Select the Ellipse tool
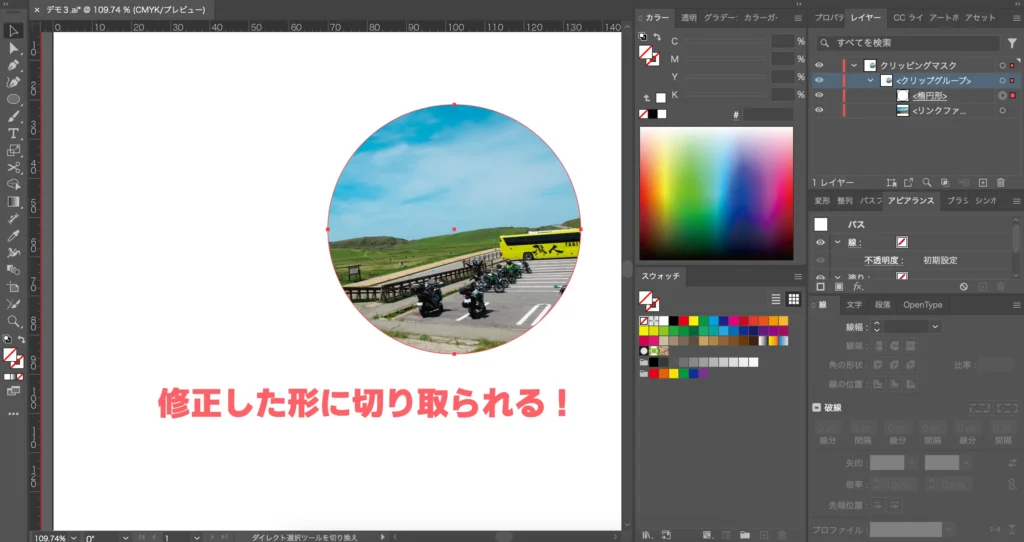Viewport: 1024px width, 542px height. (x=13, y=99)
